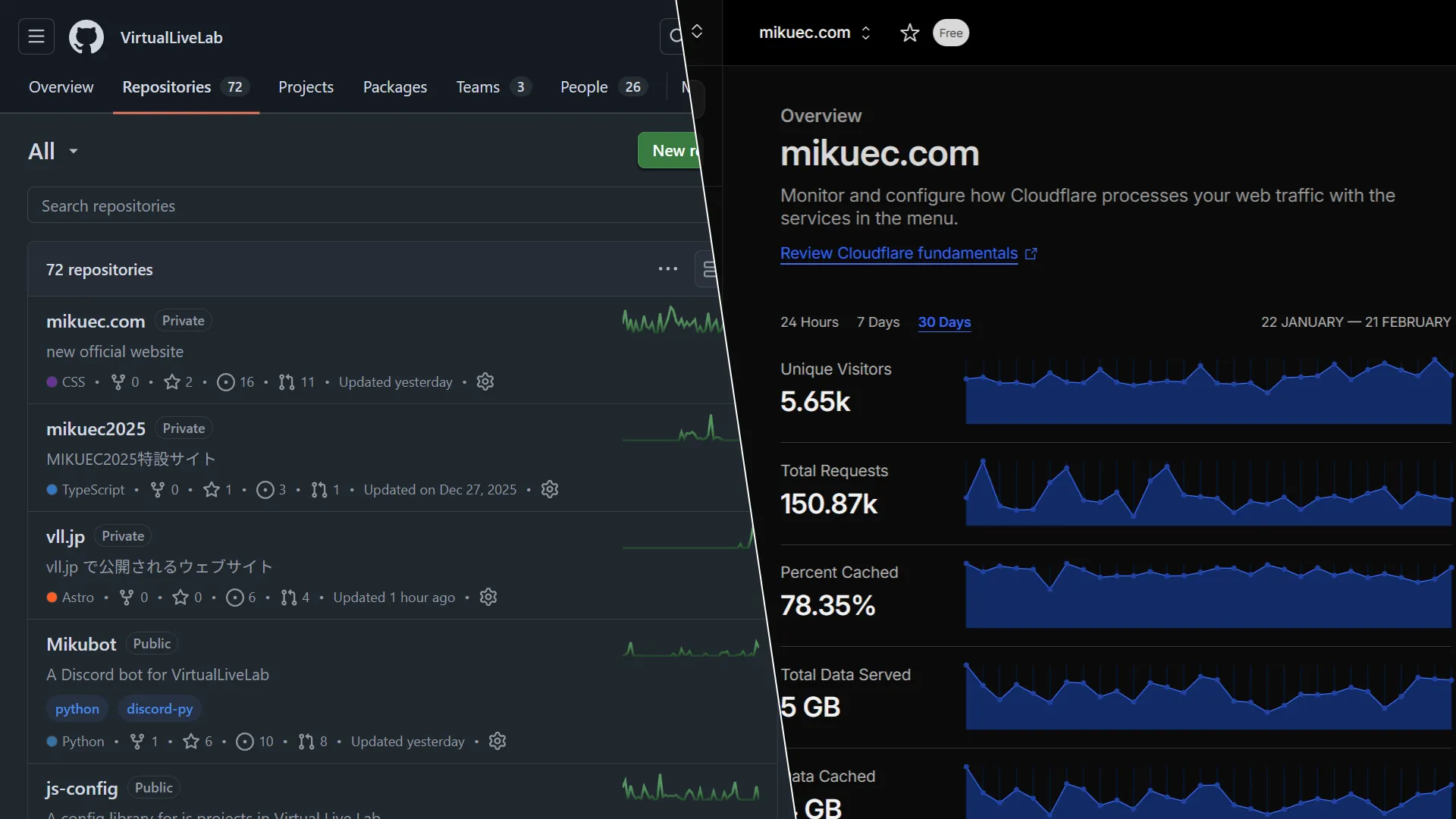Open the Projects tab

[306, 87]
